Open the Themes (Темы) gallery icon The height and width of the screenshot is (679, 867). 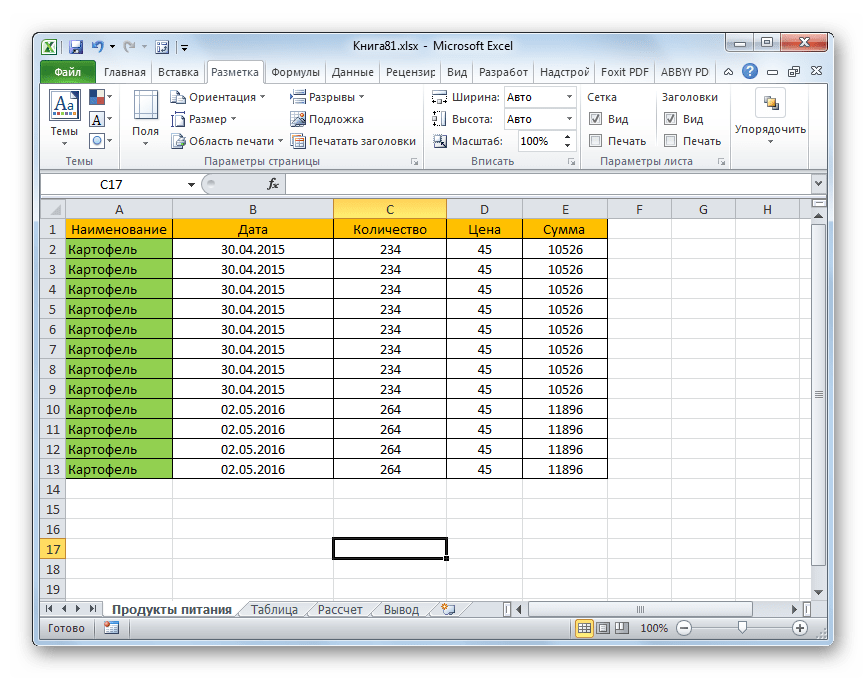coord(65,105)
